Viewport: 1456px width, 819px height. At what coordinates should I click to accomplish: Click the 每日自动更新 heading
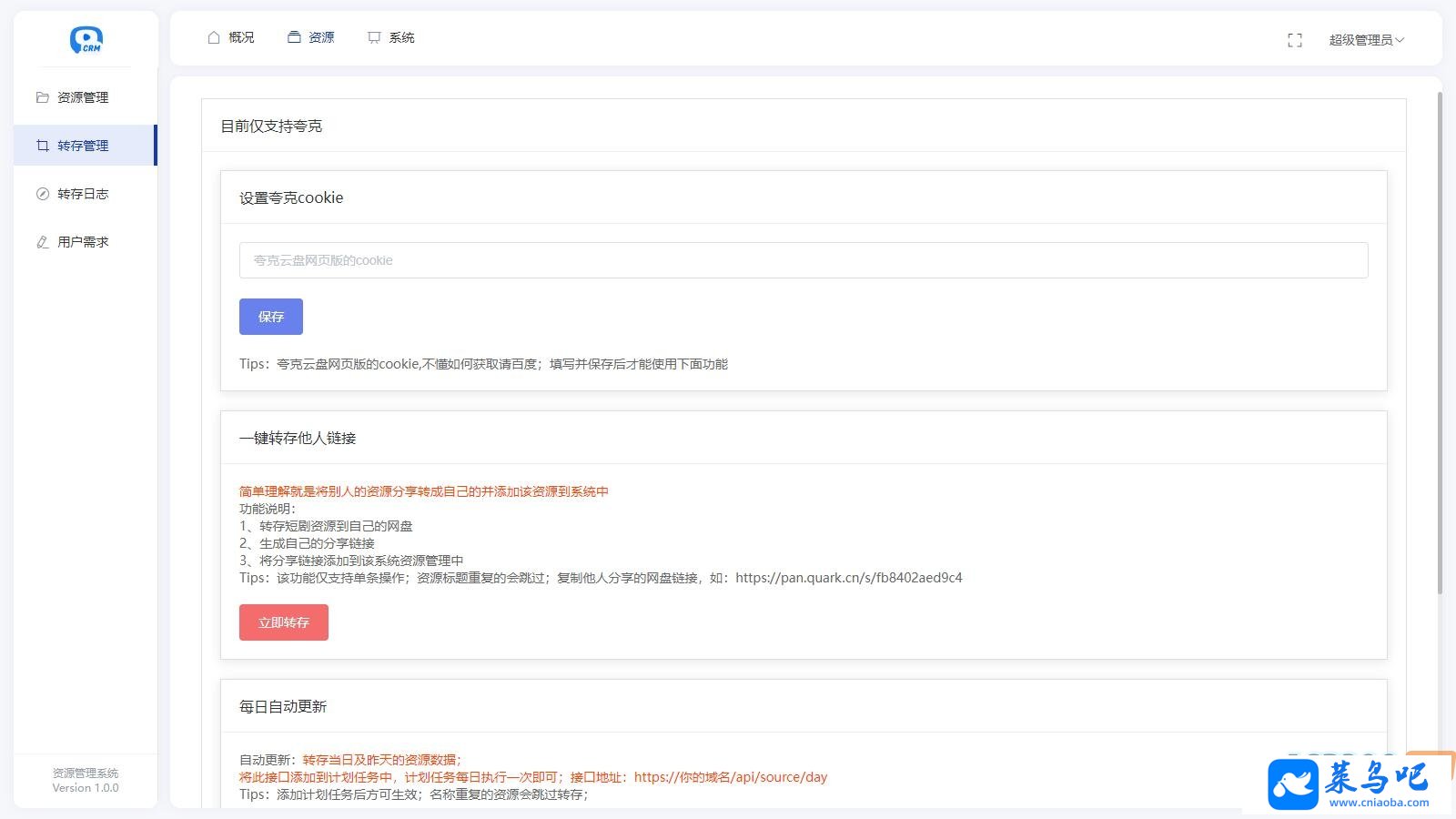click(283, 706)
